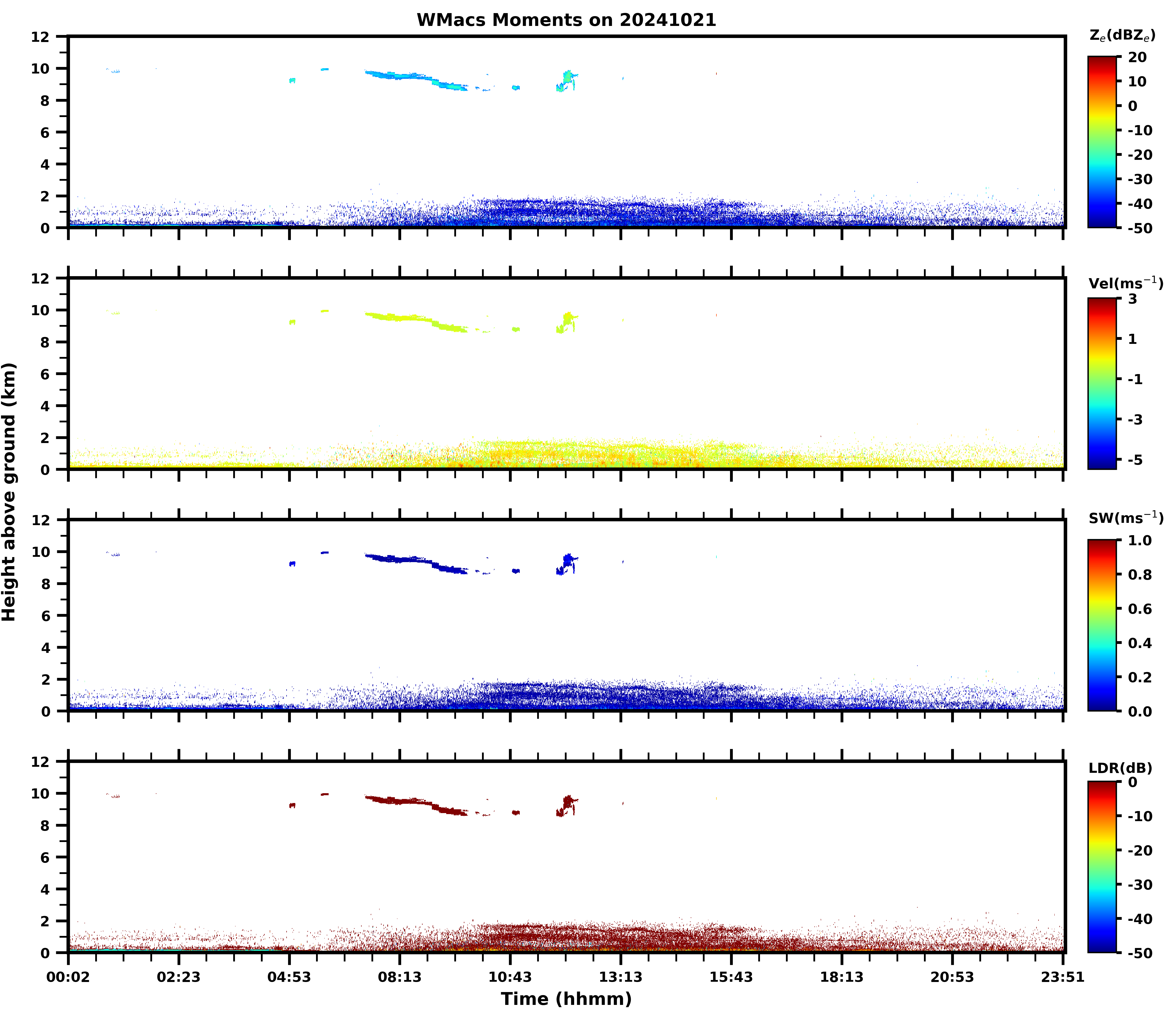Click the 04:53 time tick label
This screenshot has width=1176, height=1021.
[x=289, y=978]
